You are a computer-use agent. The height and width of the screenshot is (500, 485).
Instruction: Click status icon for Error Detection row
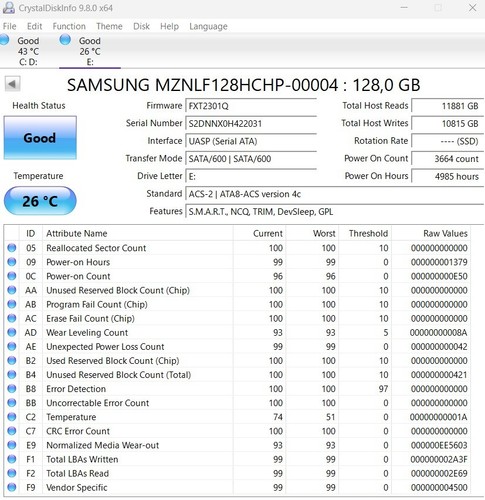click(12, 389)
